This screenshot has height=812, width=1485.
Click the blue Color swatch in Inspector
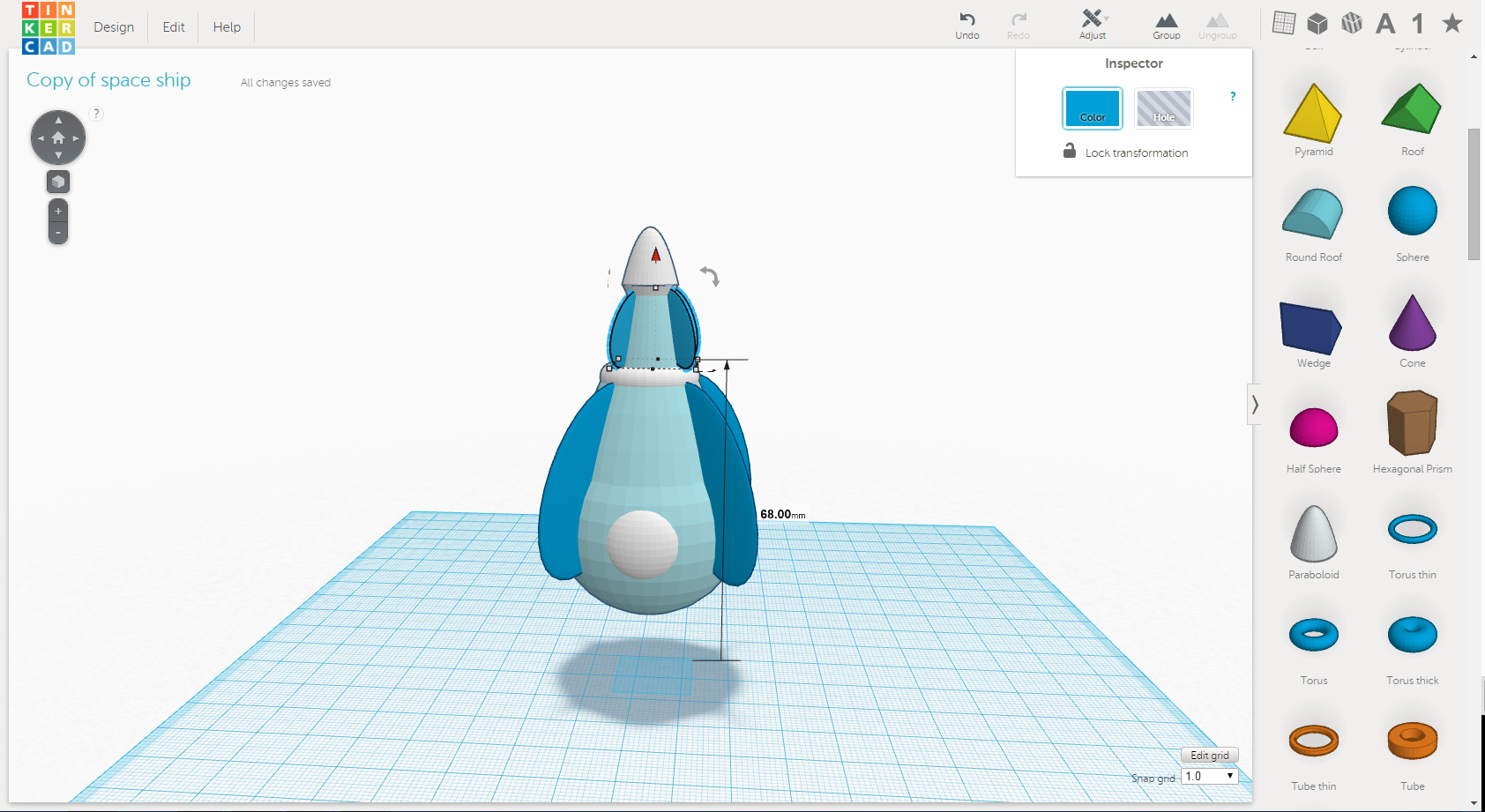[x=1093, y=108]
